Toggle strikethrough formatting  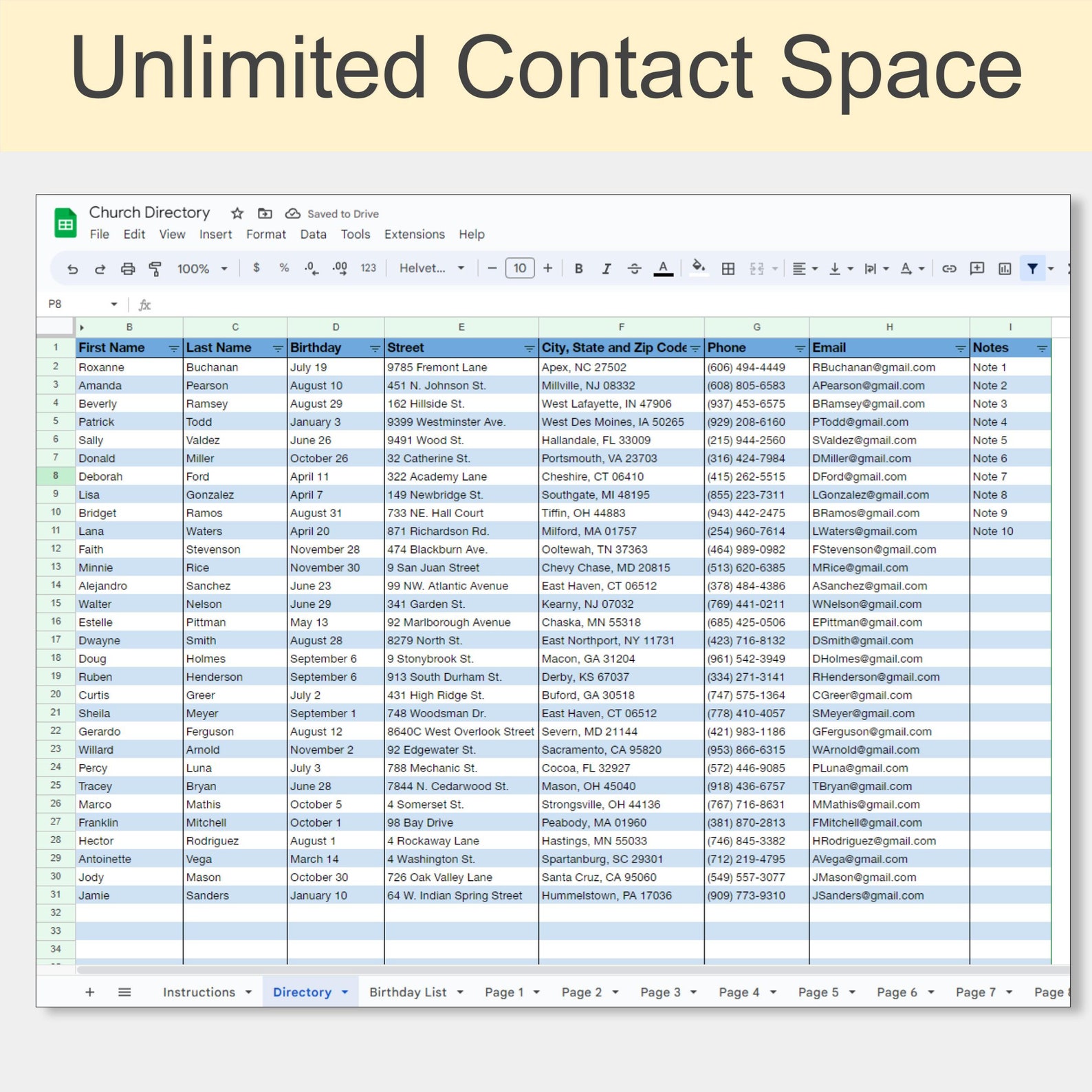635,268
